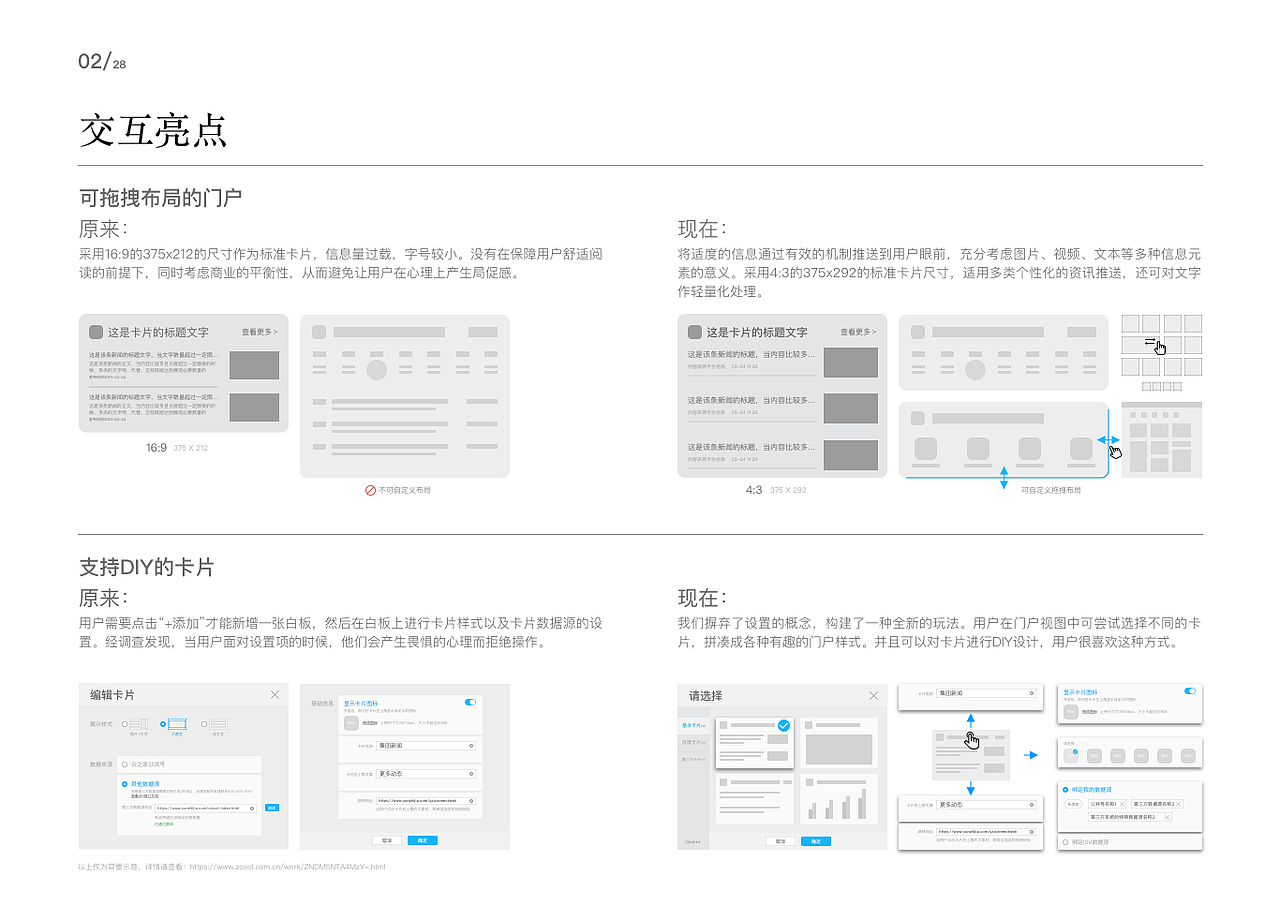Click the upload icon placeholder beside 显示卡片图标
The image size is (1280, 905).
pyautogui.click(x=1071, y=711)
